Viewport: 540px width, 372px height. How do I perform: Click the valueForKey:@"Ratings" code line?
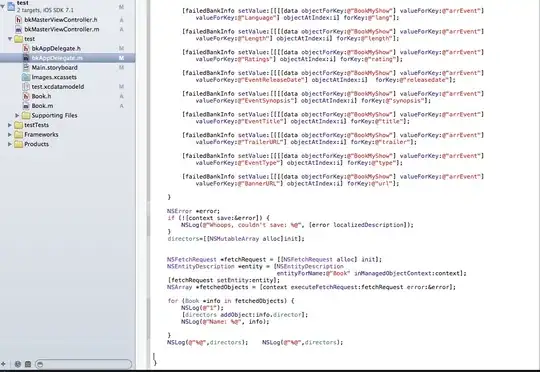pos(299,59)
